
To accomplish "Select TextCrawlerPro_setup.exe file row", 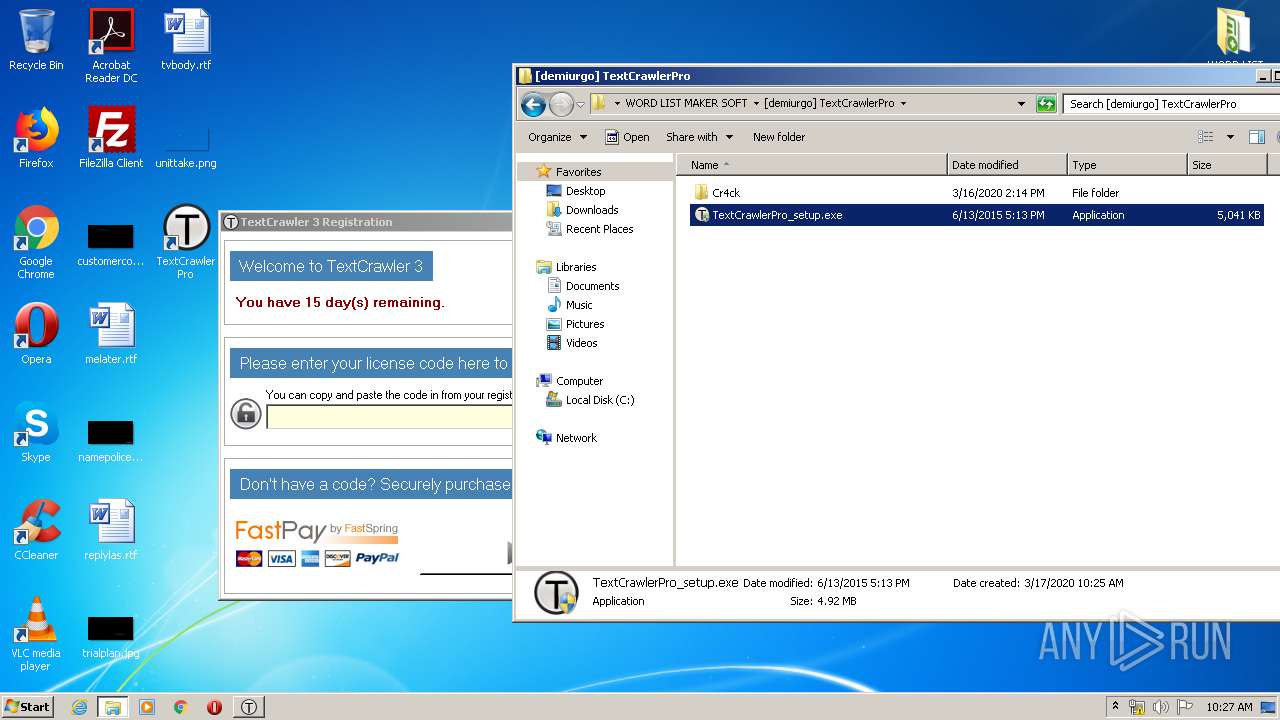I will click(977, 215).
